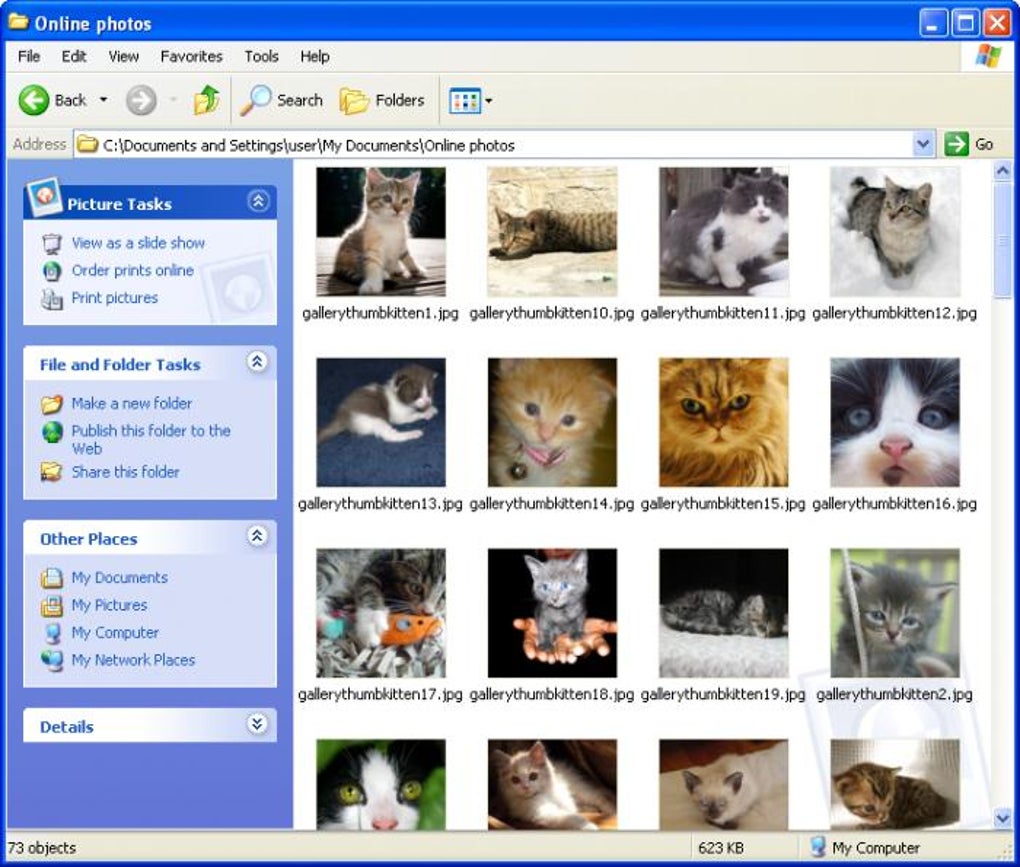This screenshot has height=867, width=1020.
Task: Expand the Details panel
Action: [258, 724]
